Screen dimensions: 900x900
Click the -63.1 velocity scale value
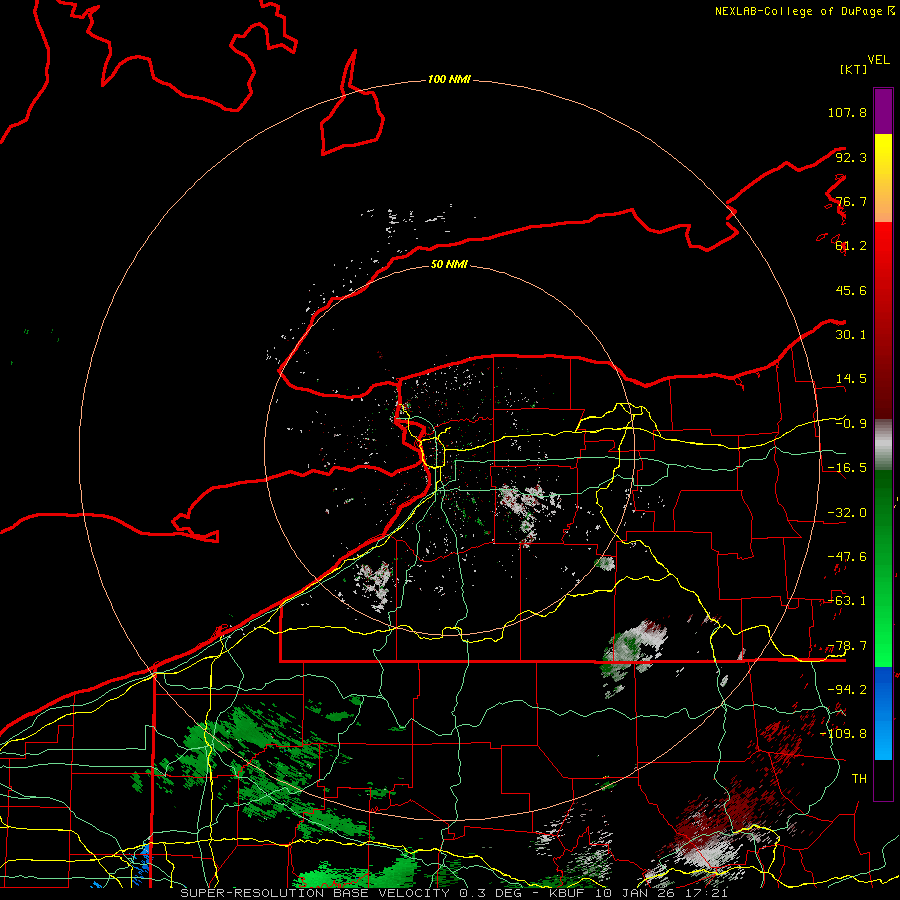point(847,601)
